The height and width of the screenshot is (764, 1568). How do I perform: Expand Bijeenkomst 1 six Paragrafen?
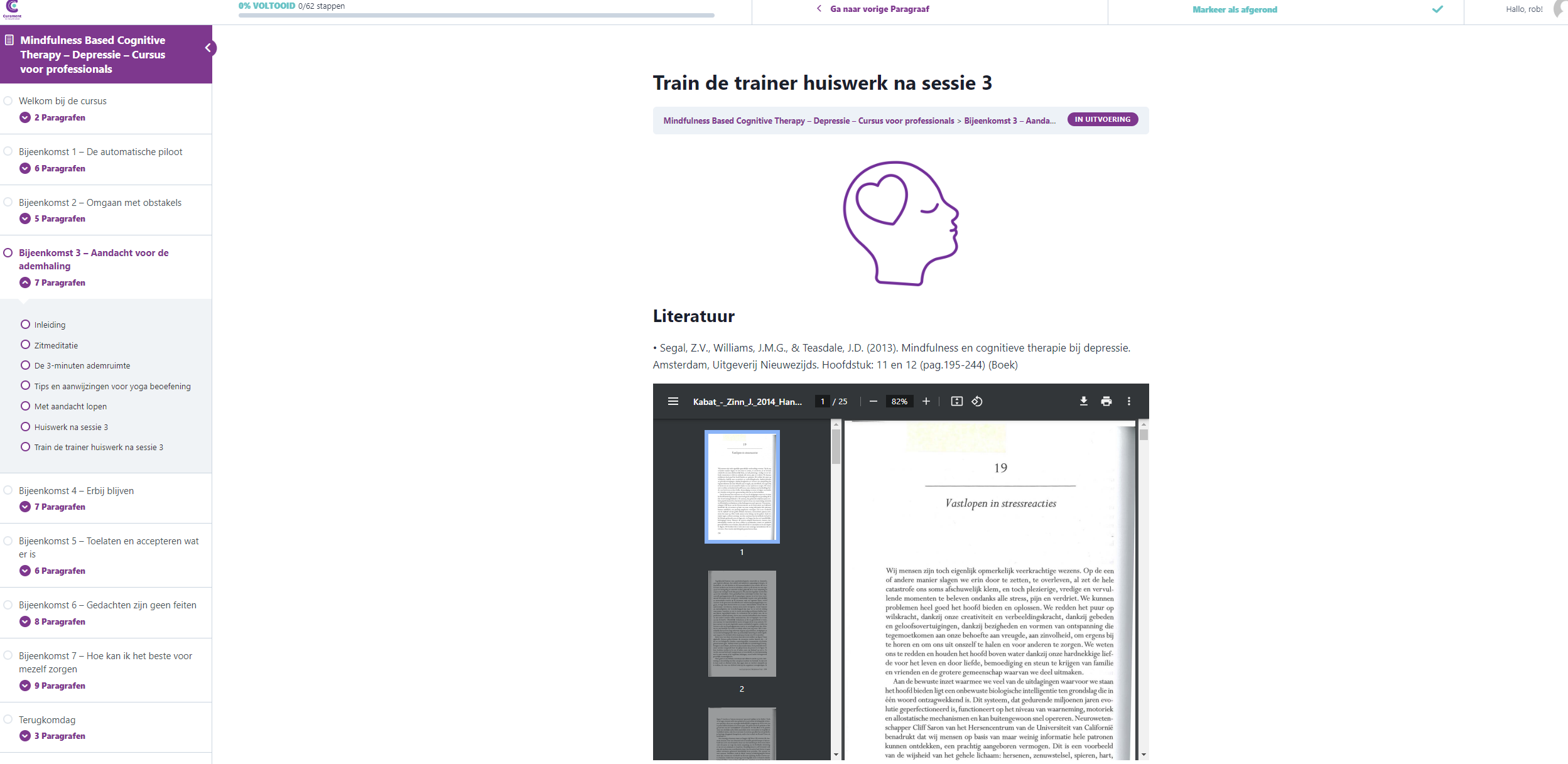pos(25,168)
